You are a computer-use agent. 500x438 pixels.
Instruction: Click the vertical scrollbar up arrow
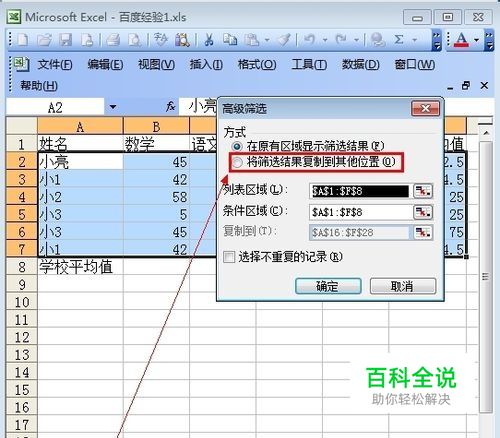pyautogui.click(x=486, y=133)
